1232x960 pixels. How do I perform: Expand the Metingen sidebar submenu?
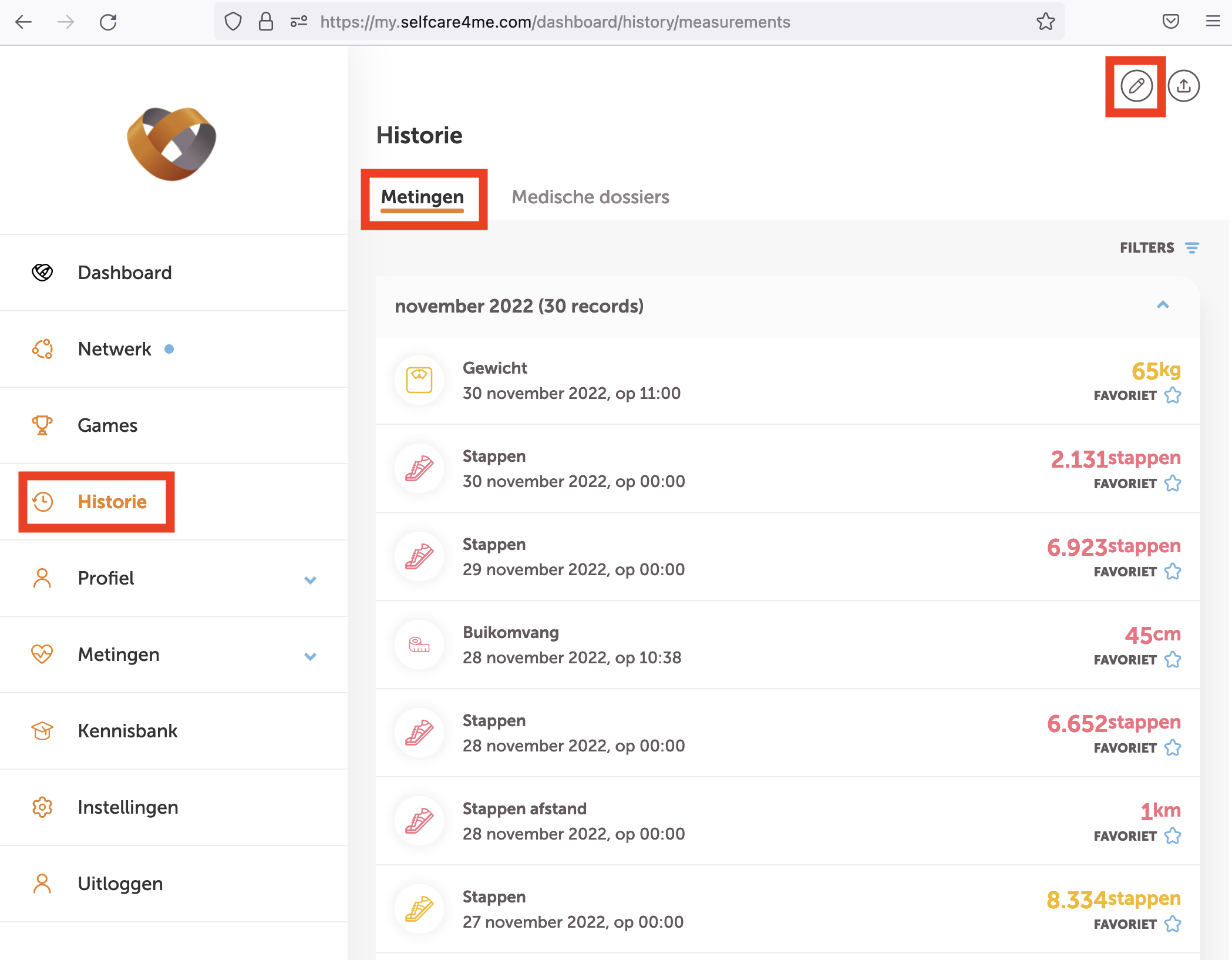coord(310,656)
